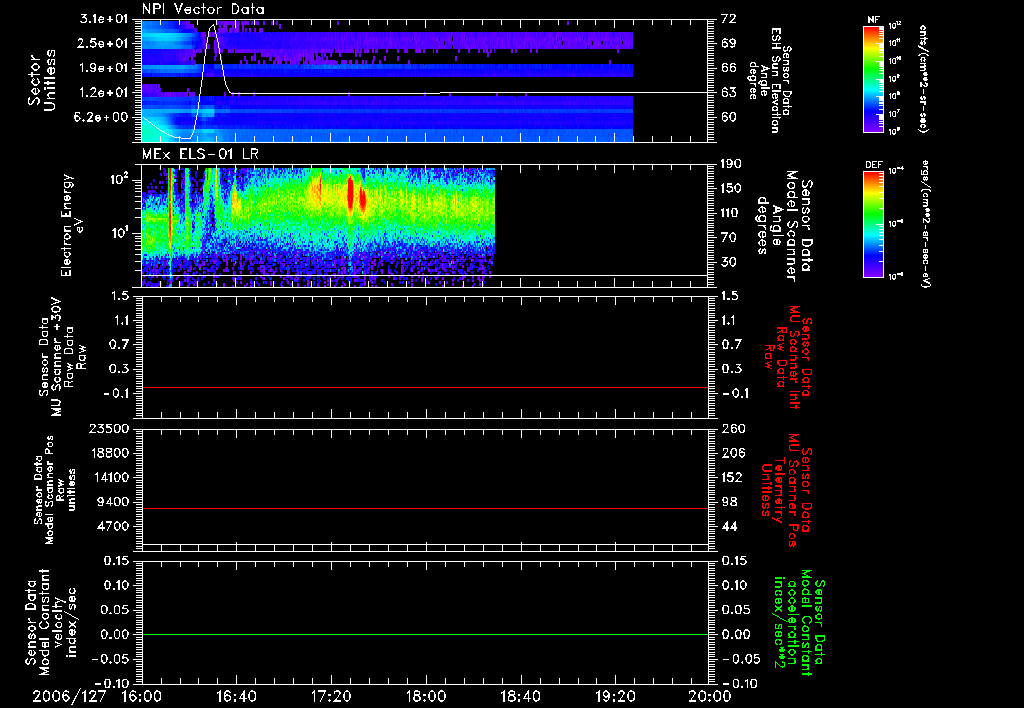Image resolution: width=1024 pixels, height=708 pixels.
Task: Click the 20:00 time tick label
Action: click(x=710, y=696)
